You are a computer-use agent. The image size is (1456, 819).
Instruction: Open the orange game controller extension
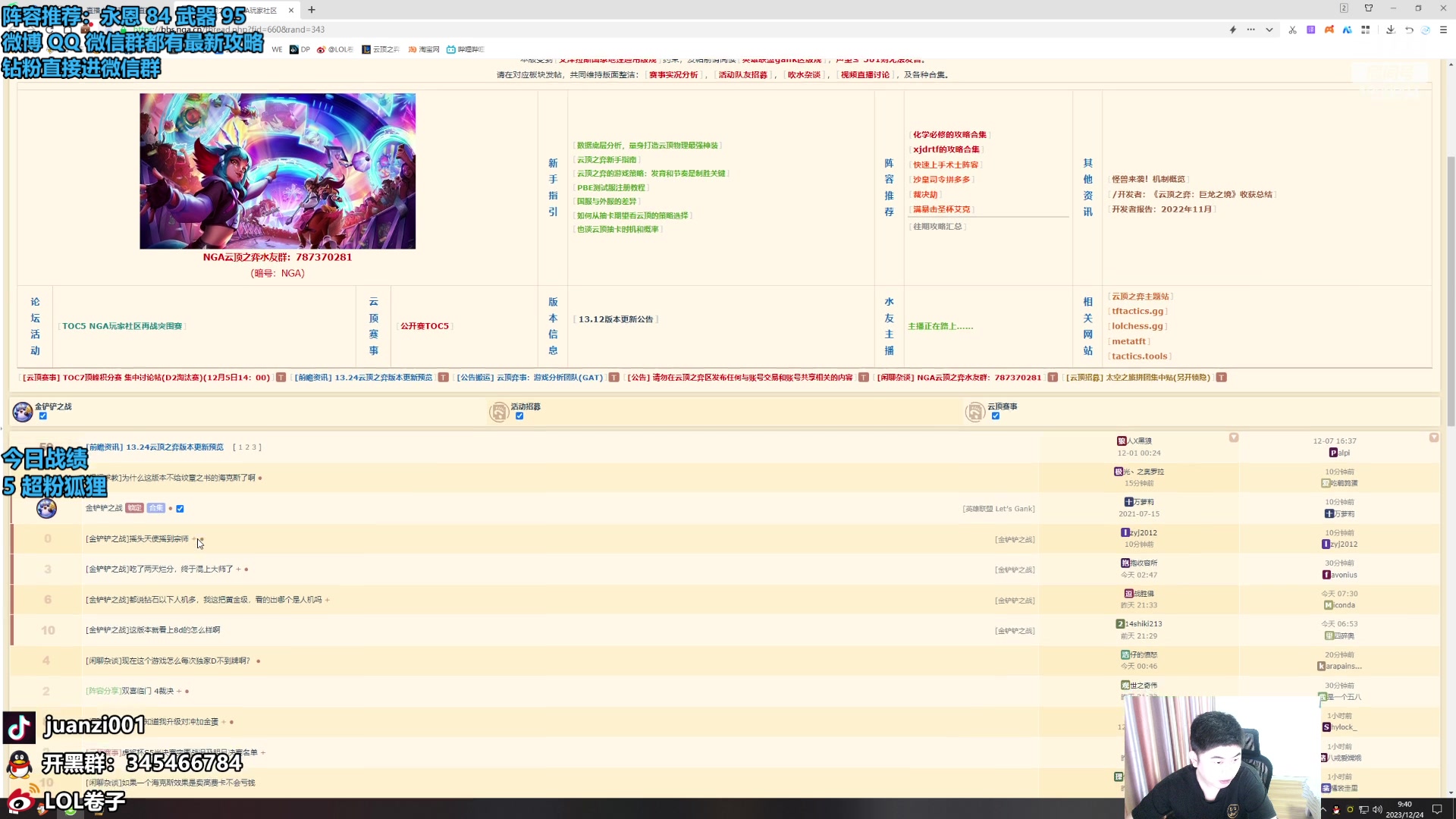pos(1329,30)
